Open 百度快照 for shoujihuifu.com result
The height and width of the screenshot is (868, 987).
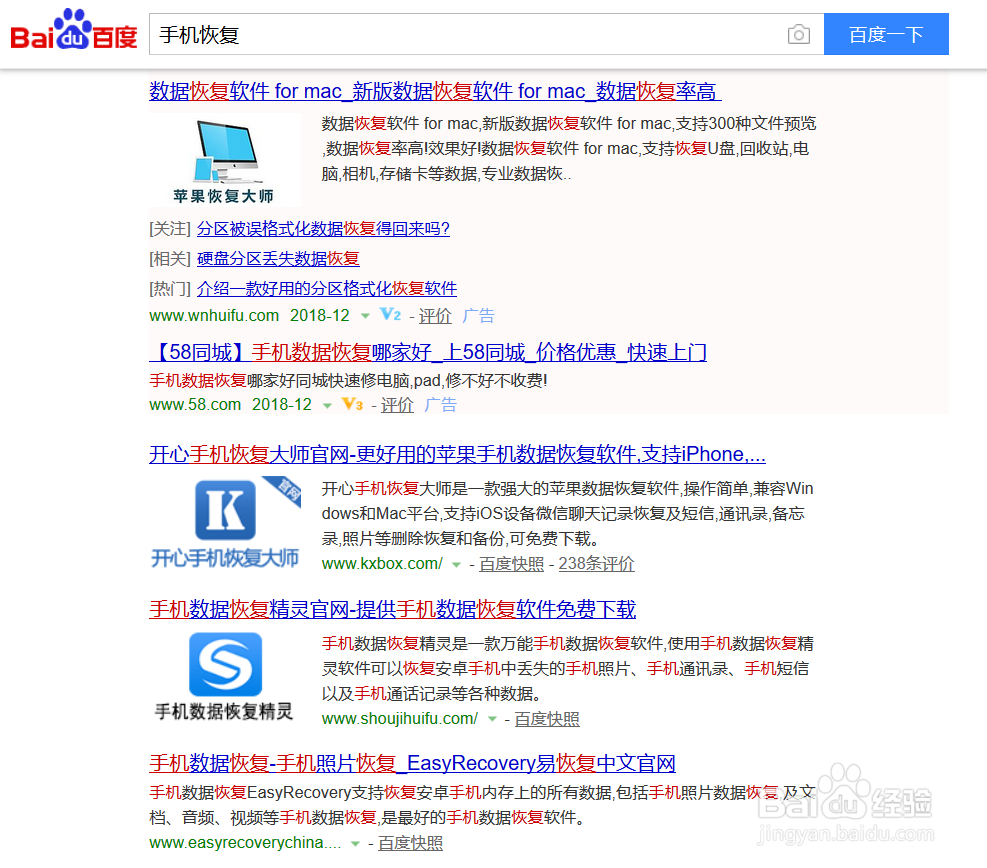(547, 719)
